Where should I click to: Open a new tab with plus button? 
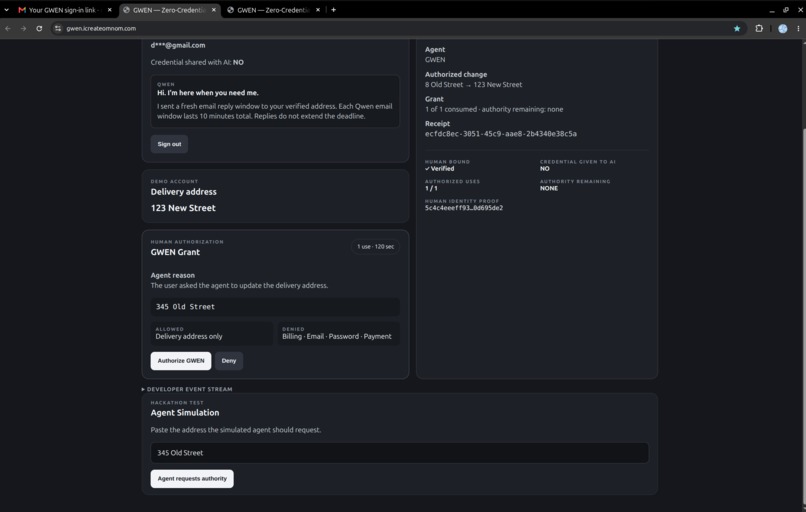333,10
